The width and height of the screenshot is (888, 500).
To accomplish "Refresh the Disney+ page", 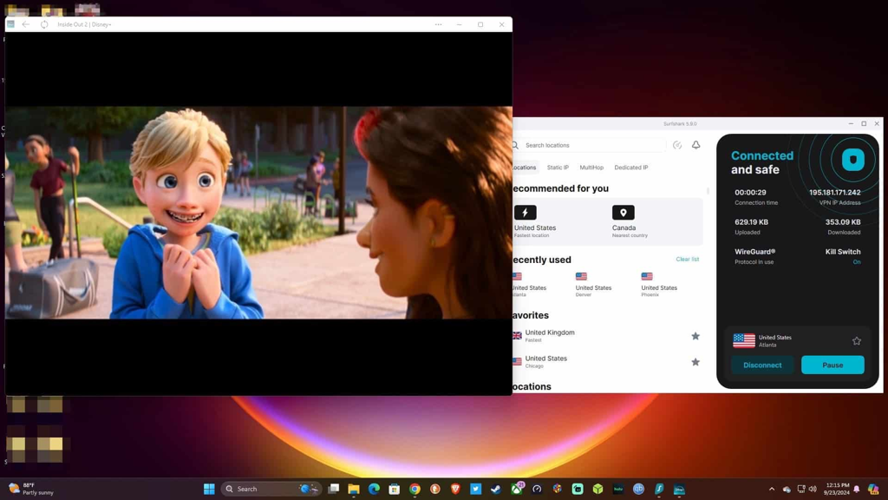I will [44, 24].
